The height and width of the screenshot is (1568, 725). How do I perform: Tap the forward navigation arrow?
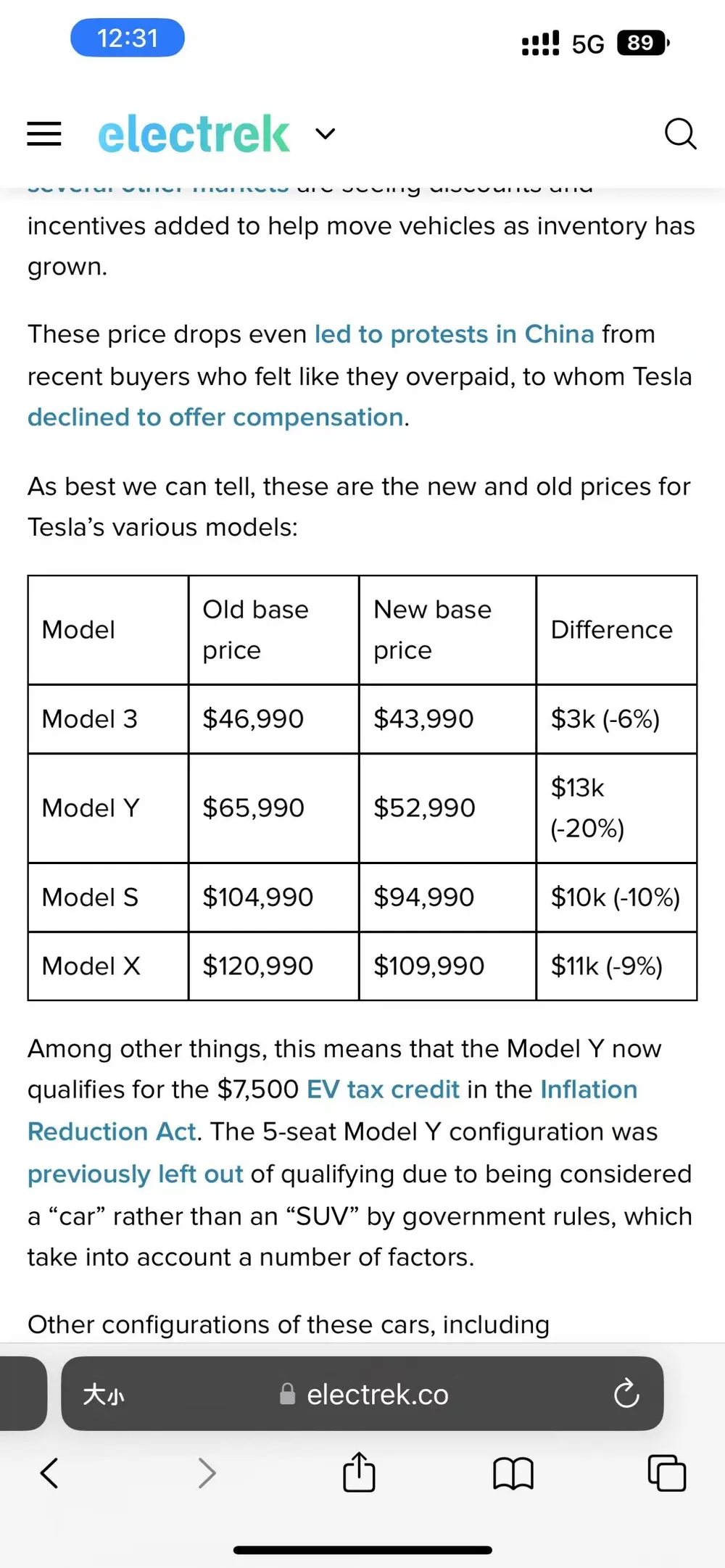[207, 1473]
